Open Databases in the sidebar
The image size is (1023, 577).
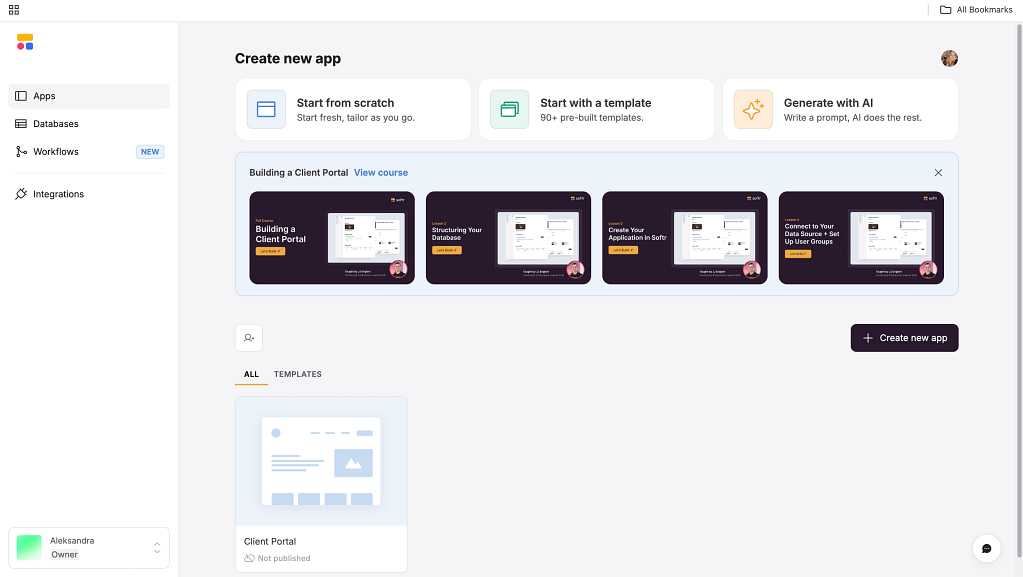(89, 123)
